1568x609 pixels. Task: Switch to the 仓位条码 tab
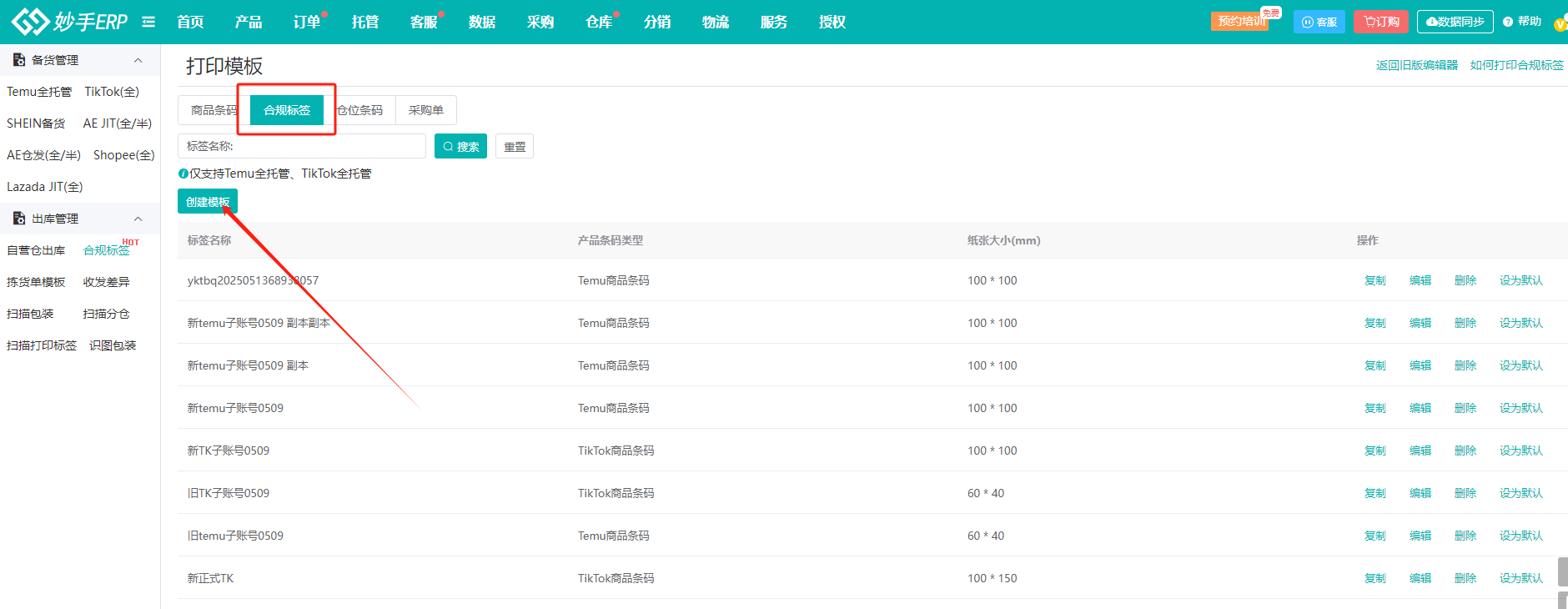tap(359, 110)
